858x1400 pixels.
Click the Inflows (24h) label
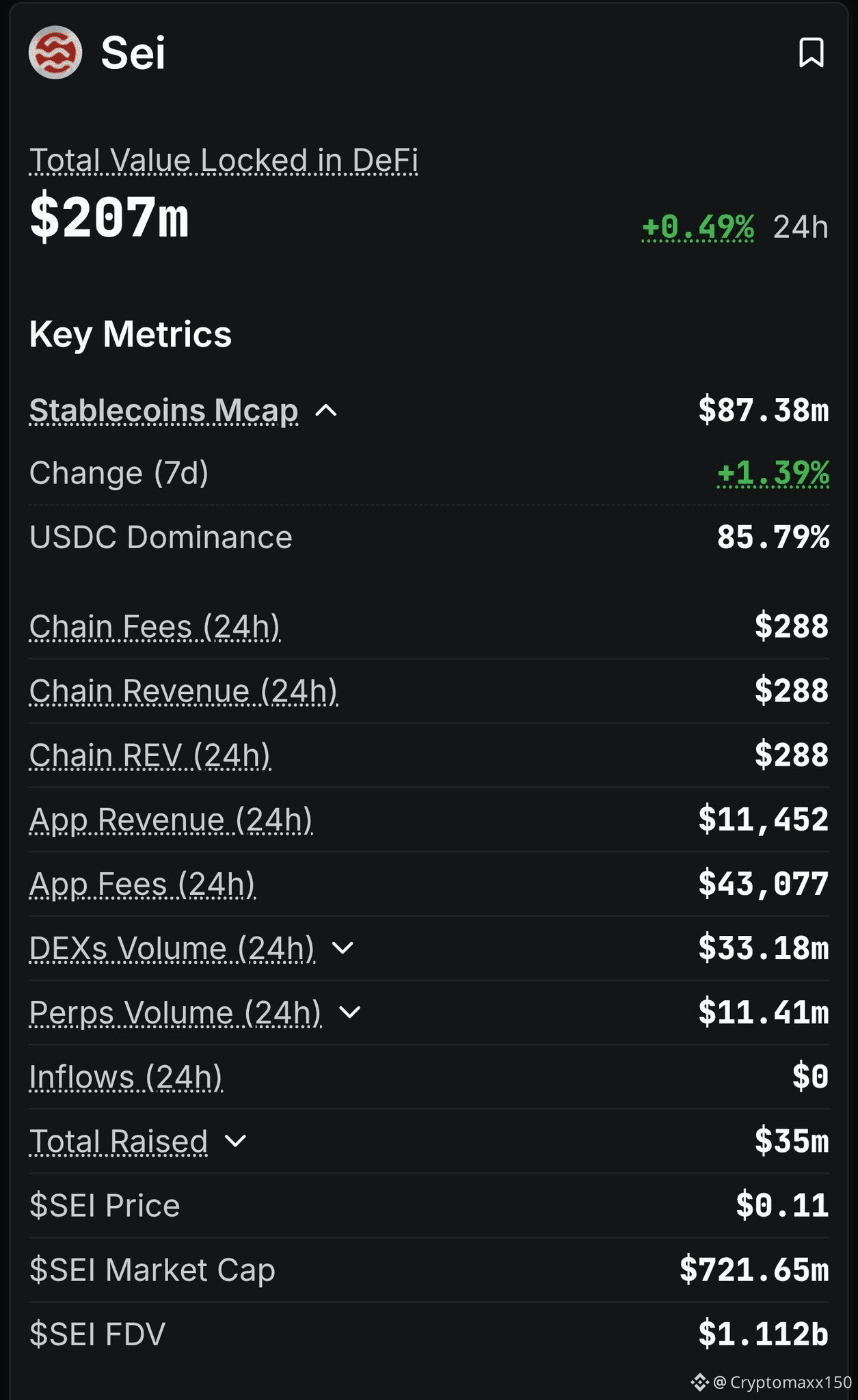[x=126, y=1077]
